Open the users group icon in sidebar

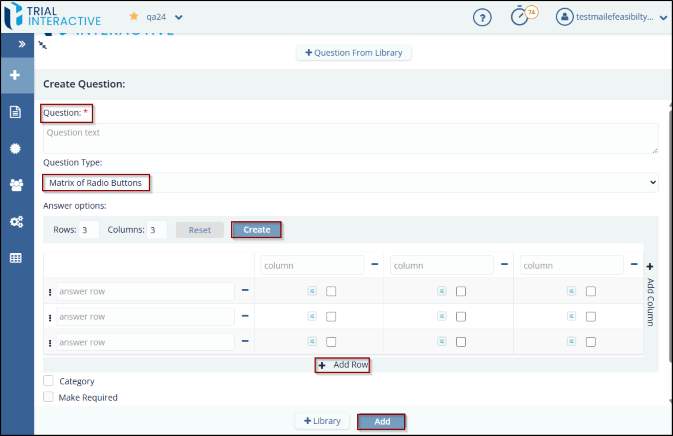pos(16,185)
